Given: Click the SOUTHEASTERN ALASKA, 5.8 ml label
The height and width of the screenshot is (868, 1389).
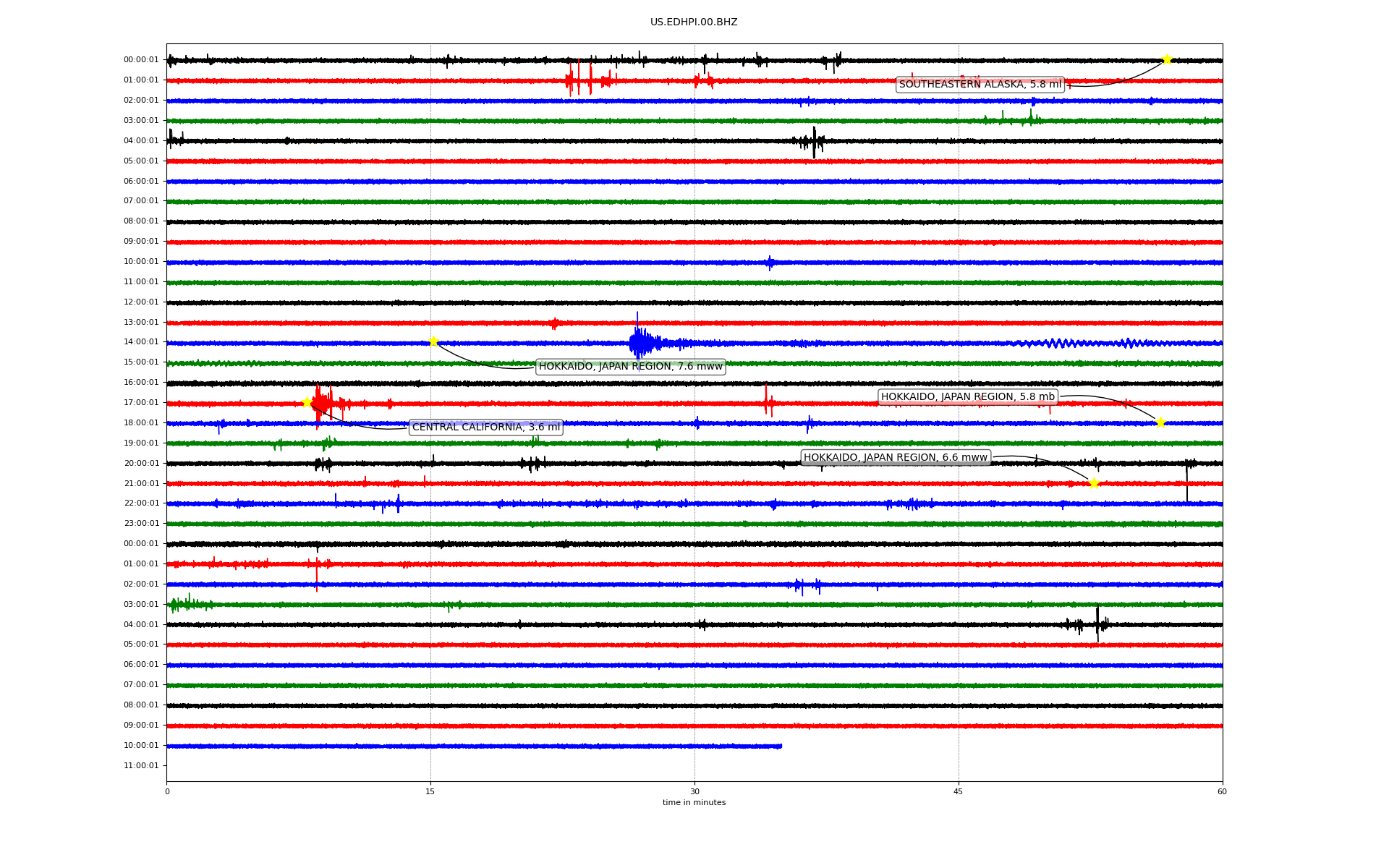Looking at the screenshot, I should point(980,85).
